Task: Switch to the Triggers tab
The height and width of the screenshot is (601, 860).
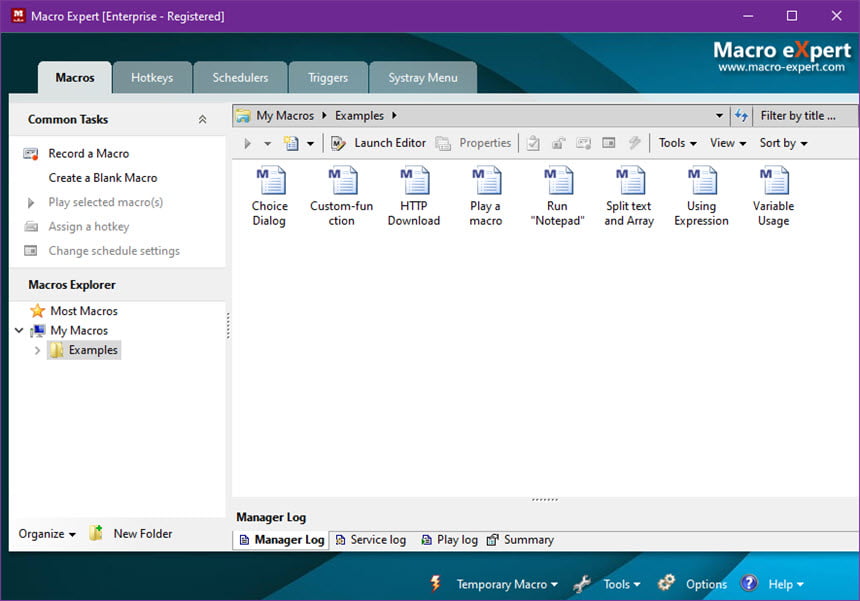Action: [x=328, y=78]
